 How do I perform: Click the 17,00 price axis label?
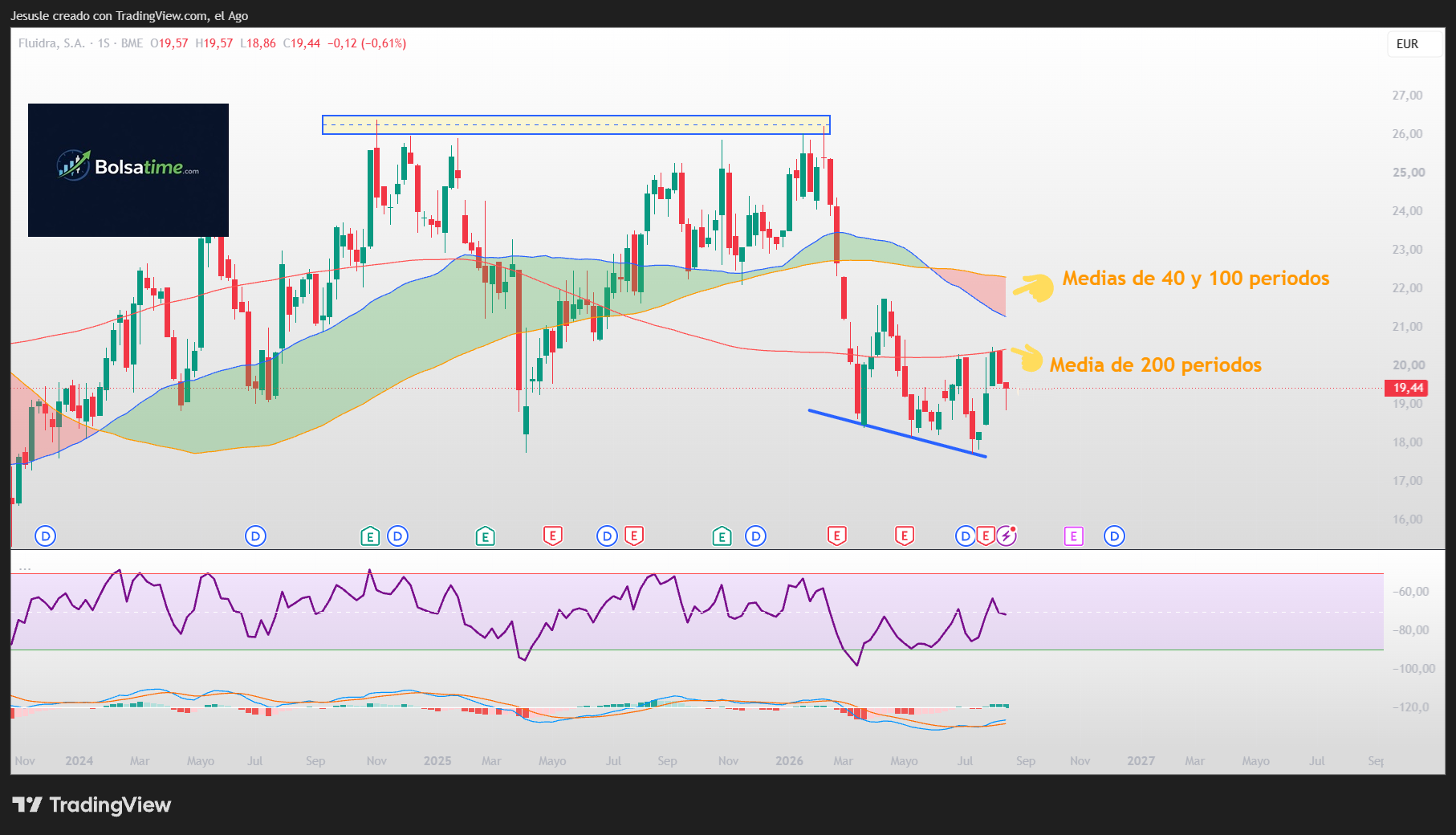pos(1407,481)
